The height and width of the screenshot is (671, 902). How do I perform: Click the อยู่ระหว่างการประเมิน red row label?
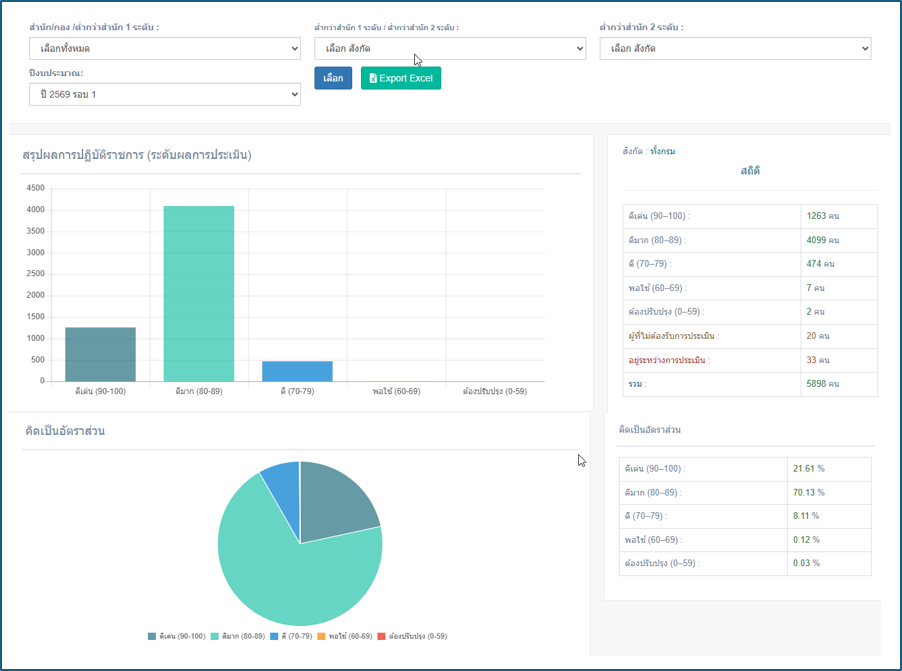coord(667,360)
